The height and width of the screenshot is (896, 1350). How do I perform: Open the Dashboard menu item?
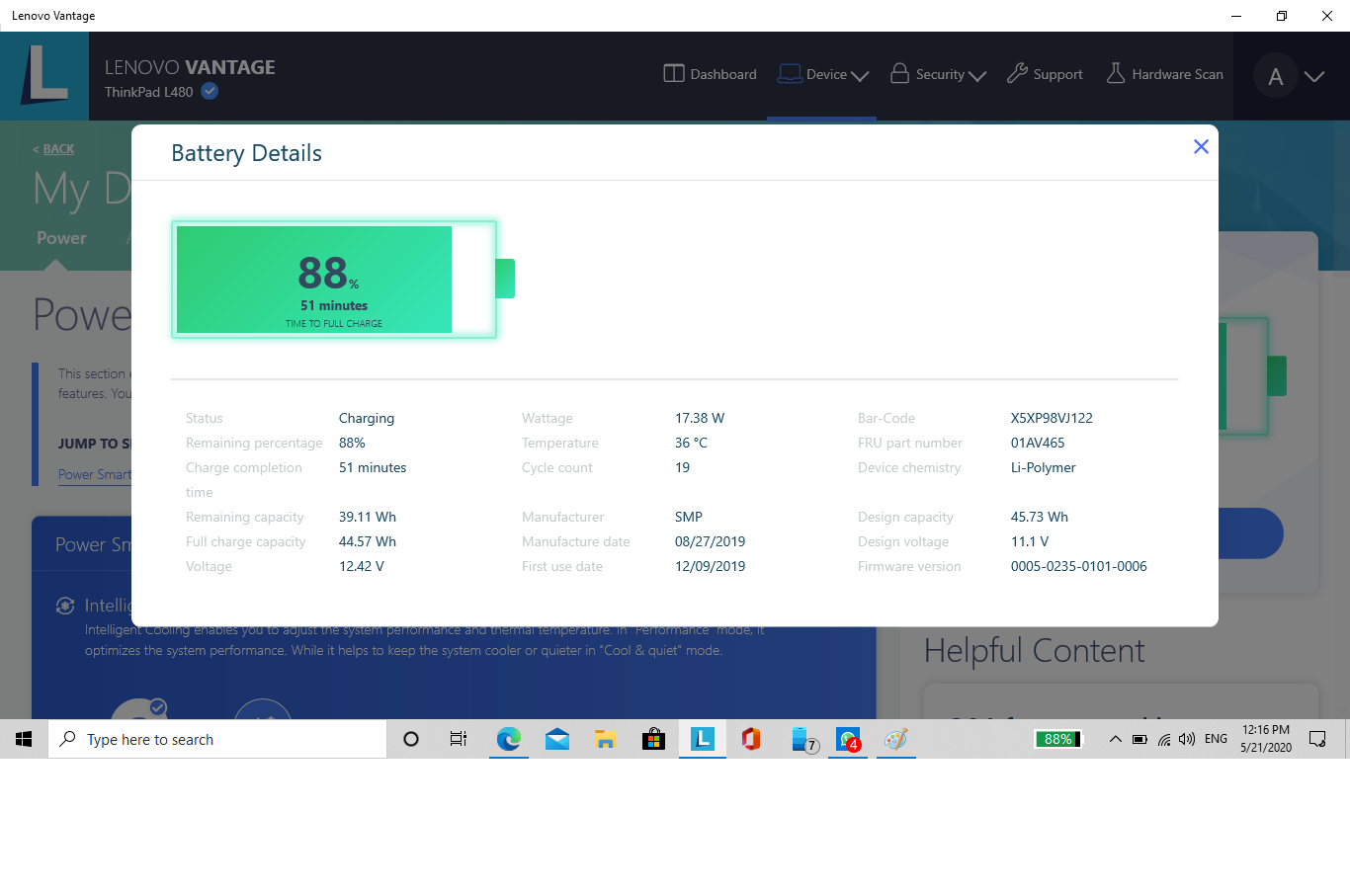tap(710, 74)
